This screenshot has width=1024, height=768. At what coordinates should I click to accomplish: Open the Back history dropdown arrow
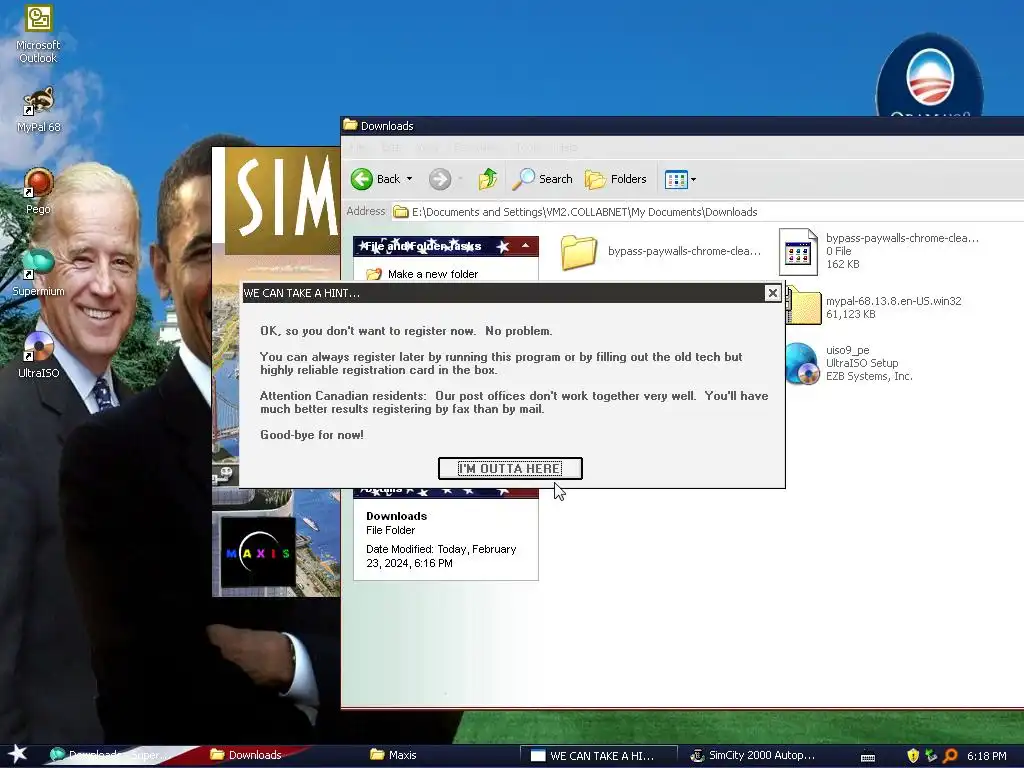409,179
